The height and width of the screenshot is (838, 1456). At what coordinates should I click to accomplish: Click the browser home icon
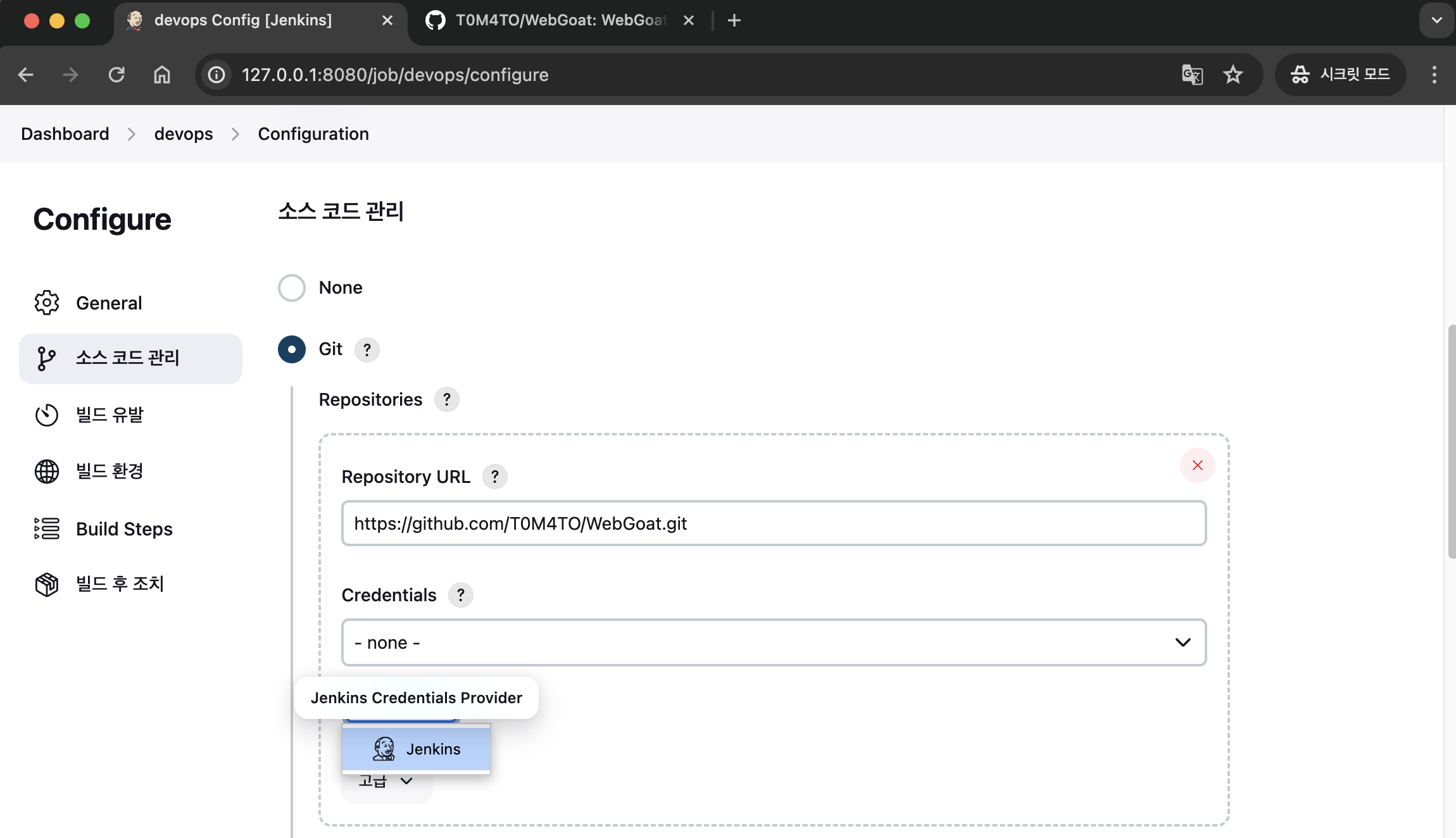click(162, 75)
